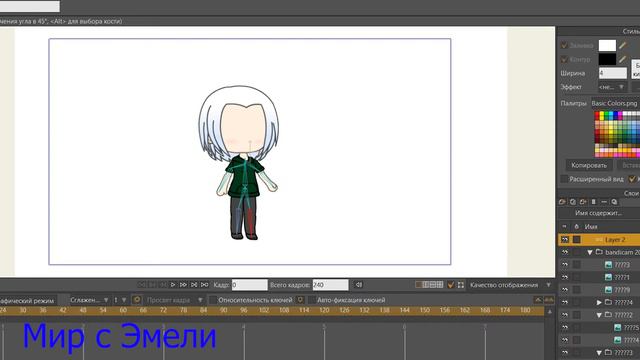Click the second Layers toolbar icon
This screenshot has width=640, height=360.
click(x=573, y=202)
